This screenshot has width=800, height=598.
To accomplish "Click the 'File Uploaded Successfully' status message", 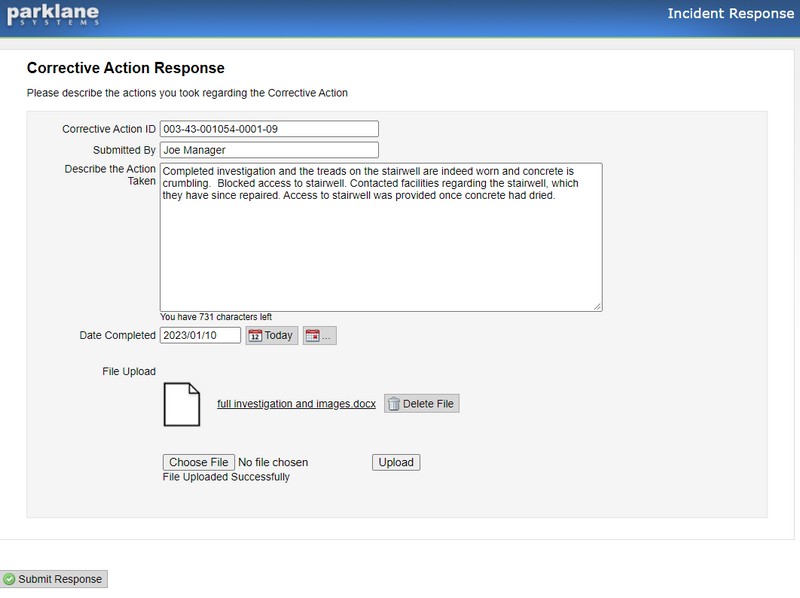I will point(226,477).
